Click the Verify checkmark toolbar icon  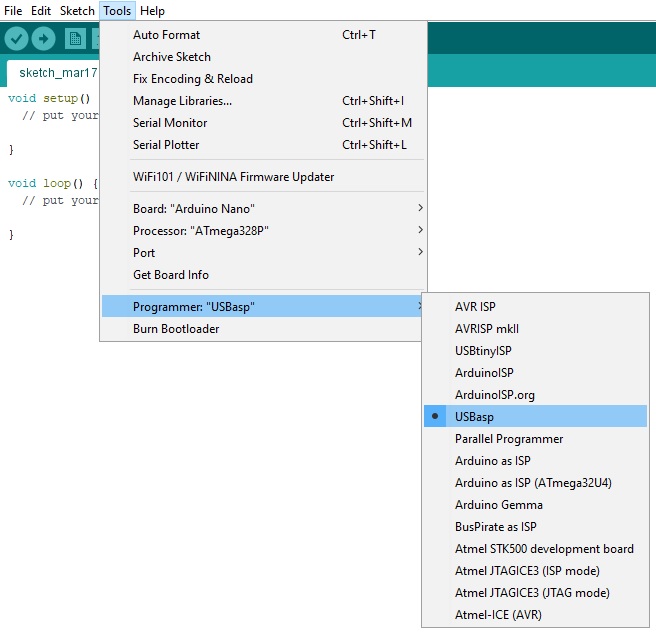(17, 39)
